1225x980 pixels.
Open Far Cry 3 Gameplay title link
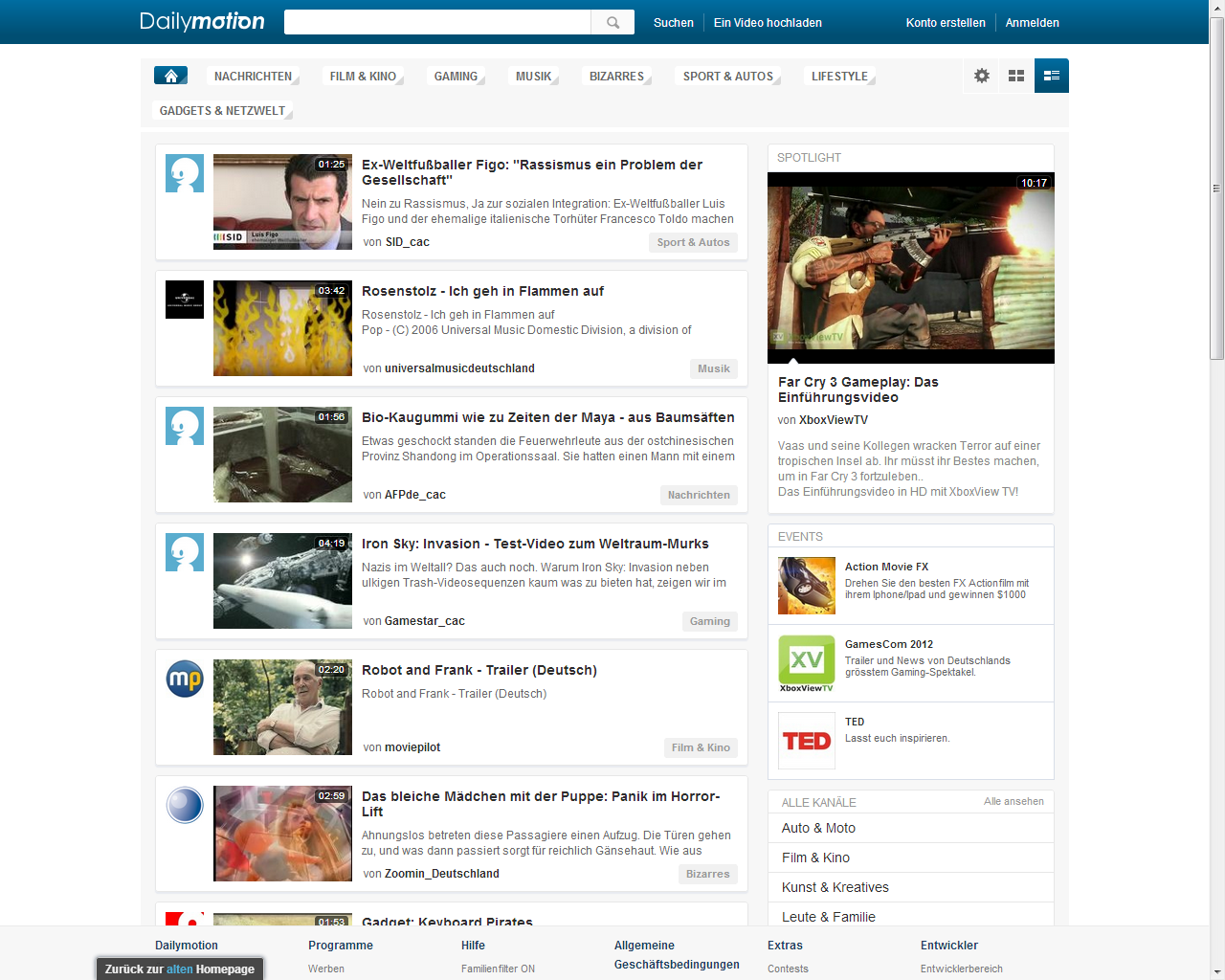pyautogui.click(x=858, y=390)
